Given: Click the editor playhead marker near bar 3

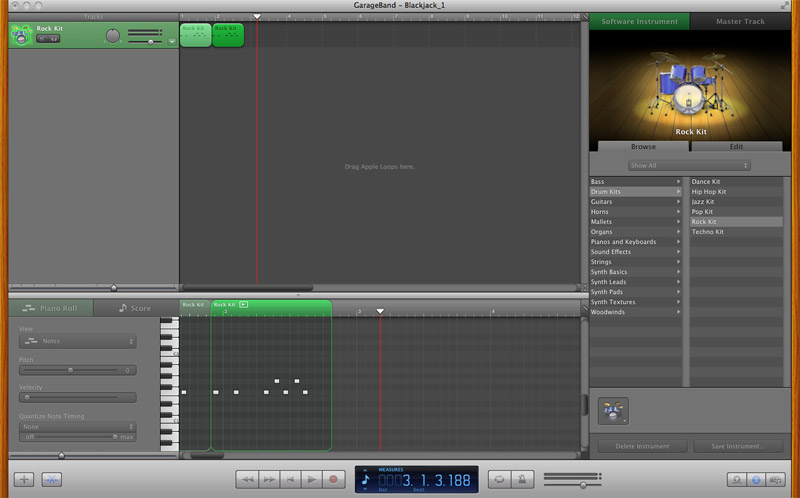Looking at the screenshot, I should (x=380, y=311).
